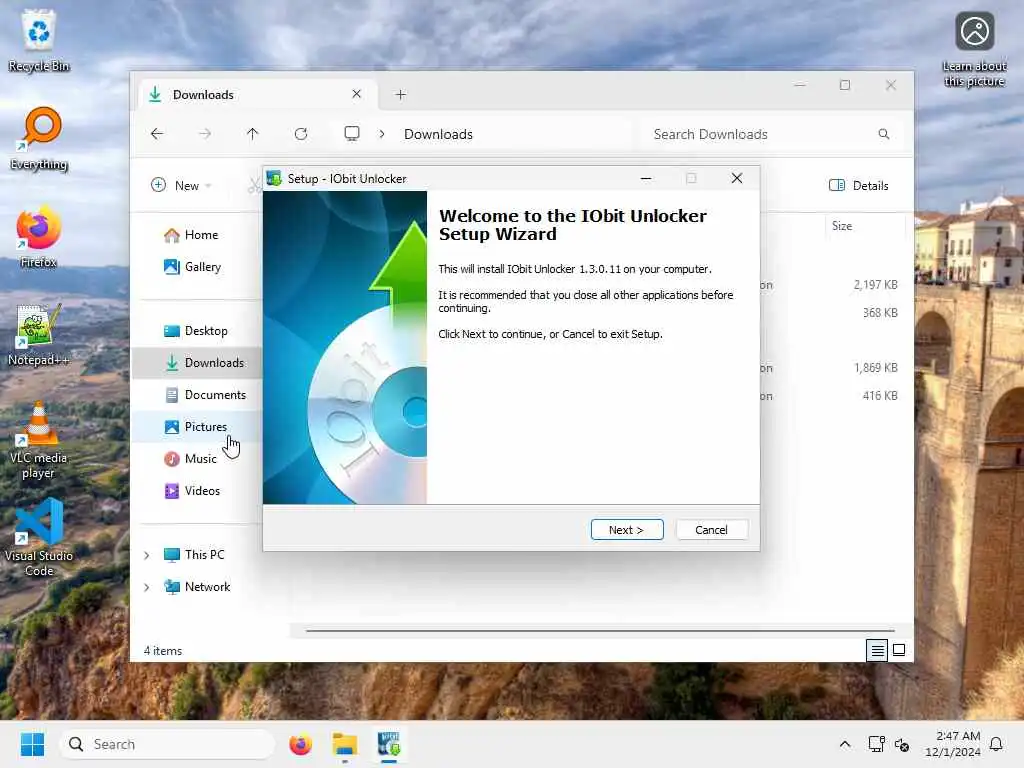Screen dimensions: 1024x768
Task: Click the muted volume tray icon
Action: click(902, 744)
